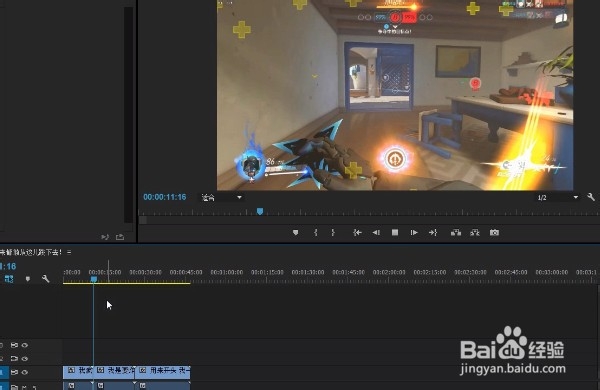Add a marker in the Program monitor

click(295, 232)
